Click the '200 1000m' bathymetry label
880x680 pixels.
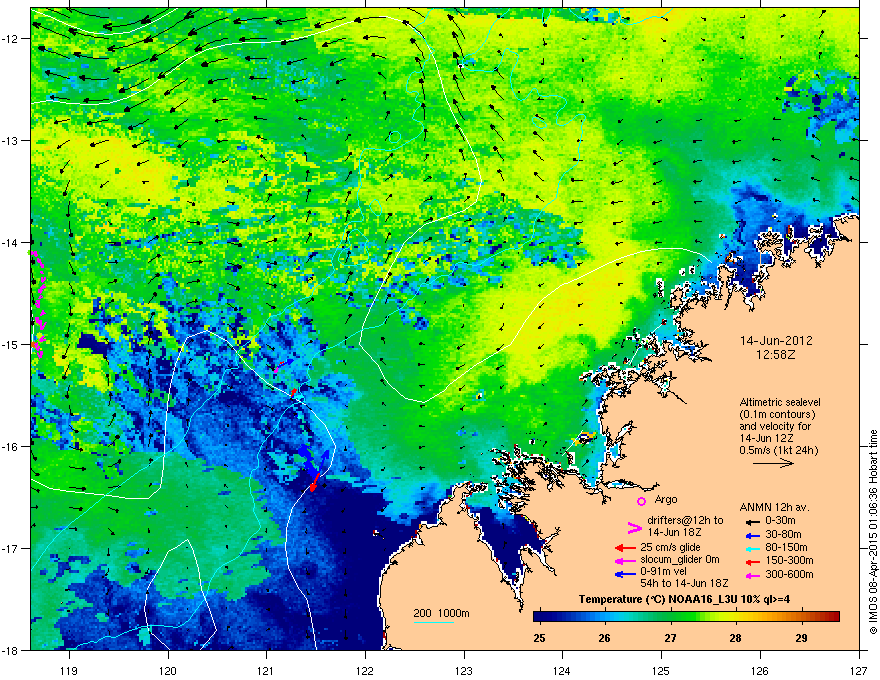coord(441,613)
